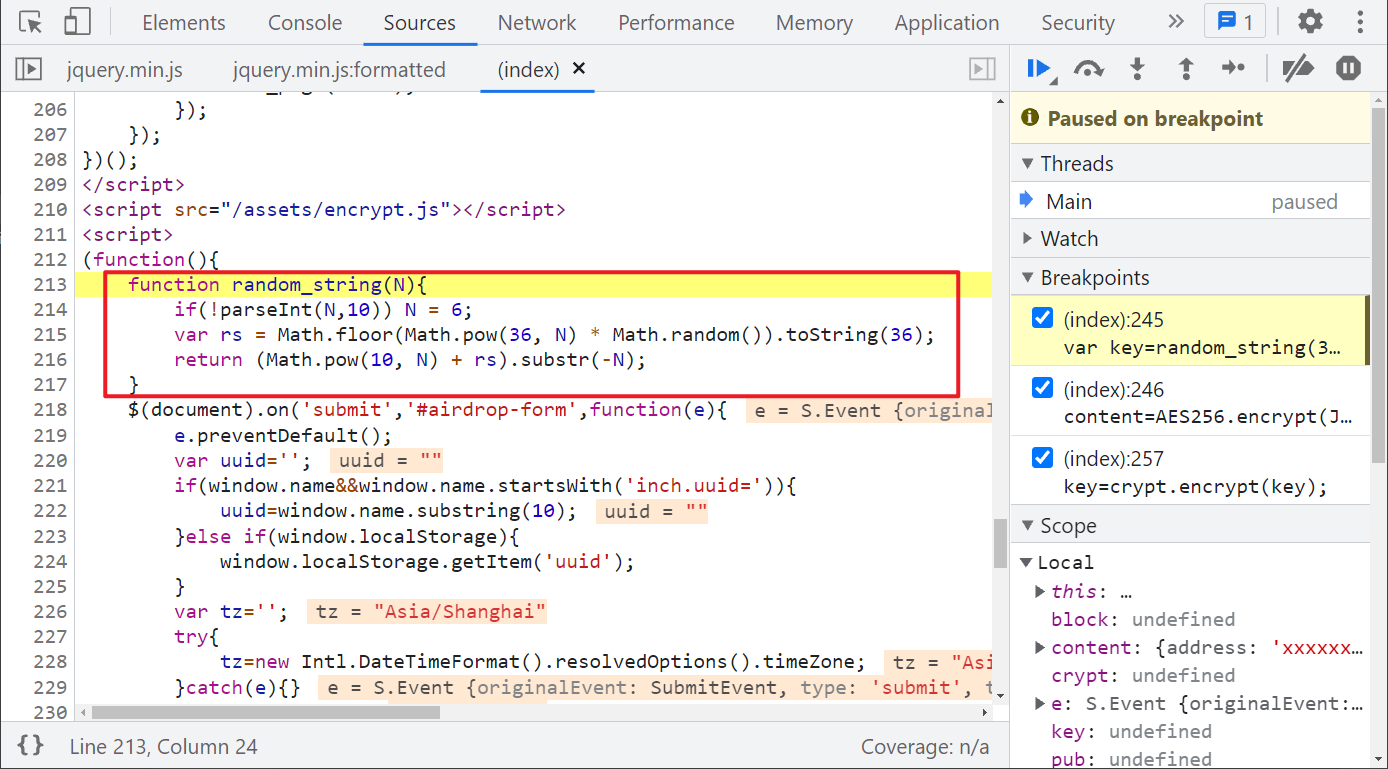
Task: Open the jquery.min.js:formatted file tab
Action: (339, 70)
